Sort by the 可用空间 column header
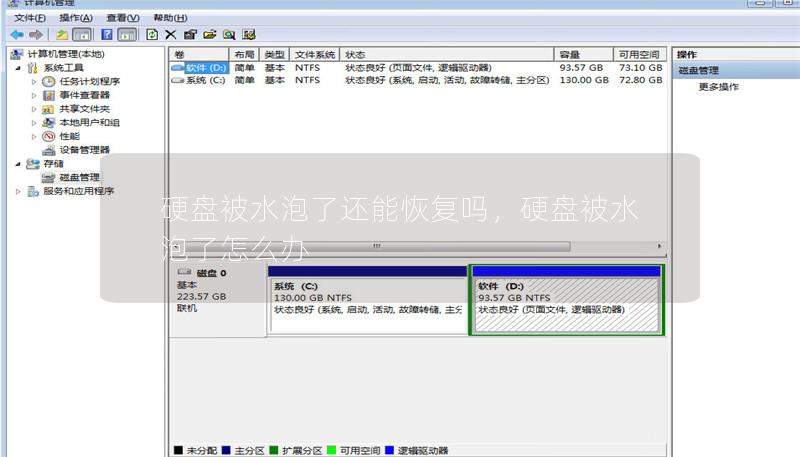The image size is (800, 457). coord(640,55)
